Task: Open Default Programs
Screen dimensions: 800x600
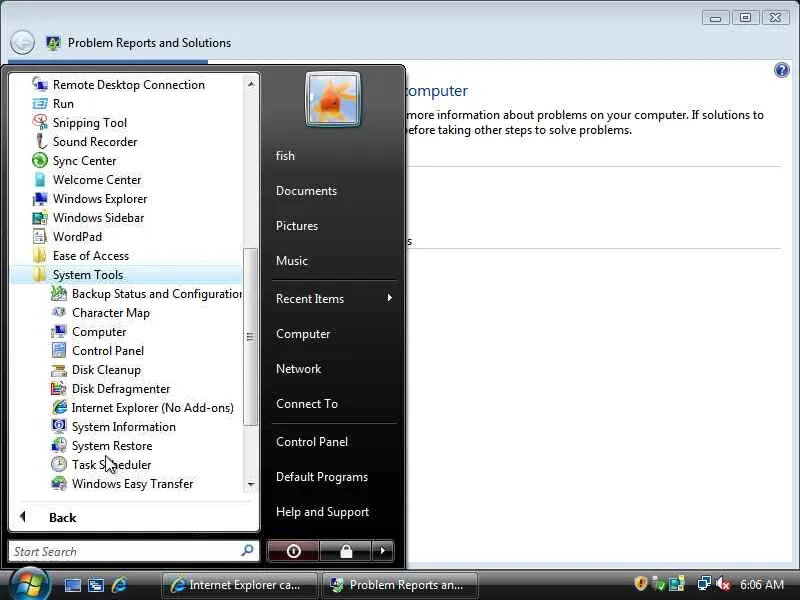Action: (x=321, y=477)
